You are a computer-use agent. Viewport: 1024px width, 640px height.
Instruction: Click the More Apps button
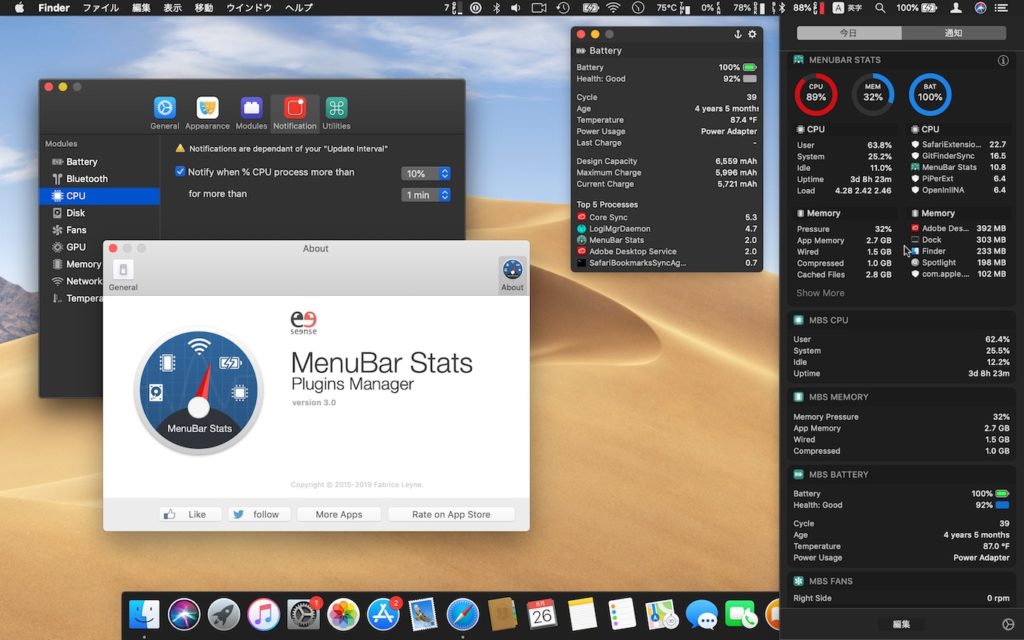click(339, 514)
